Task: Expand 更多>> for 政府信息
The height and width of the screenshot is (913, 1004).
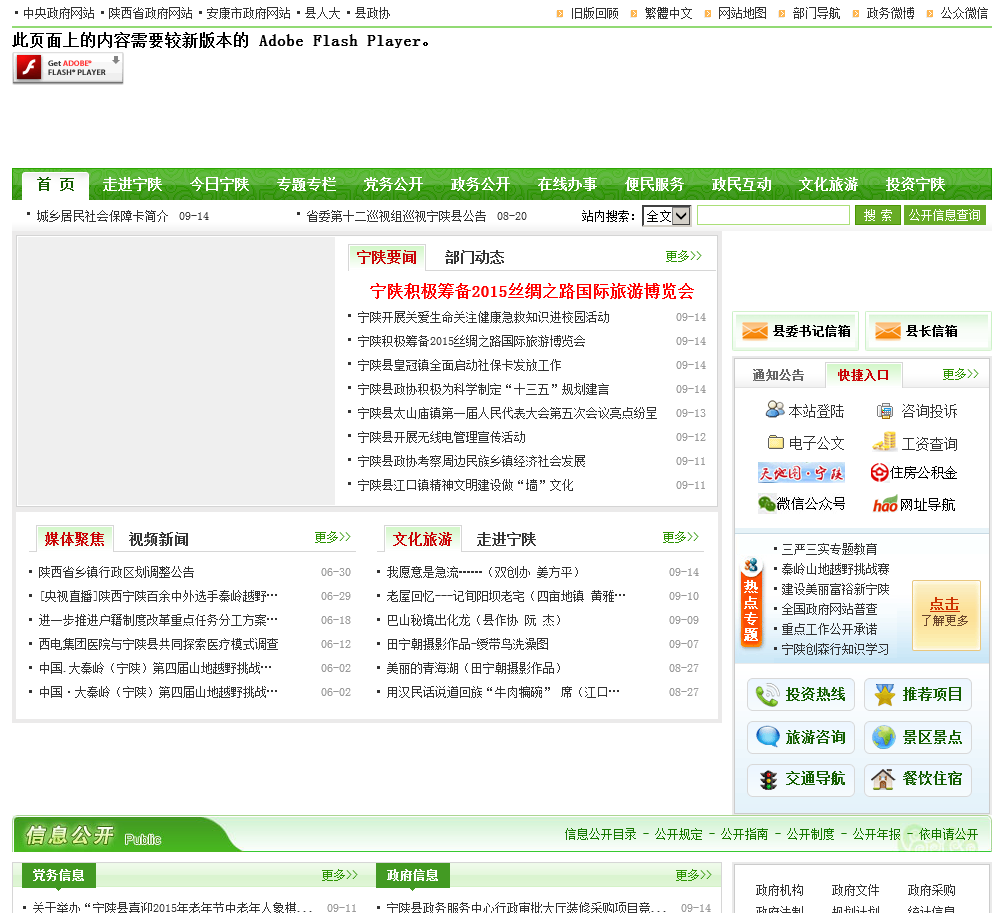Action: 693,875
